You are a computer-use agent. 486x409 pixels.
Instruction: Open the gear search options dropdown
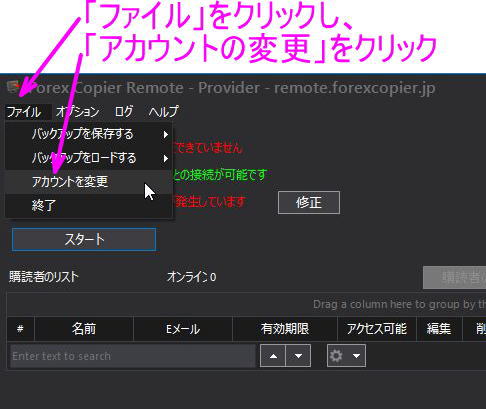click(x=346, y=356)
